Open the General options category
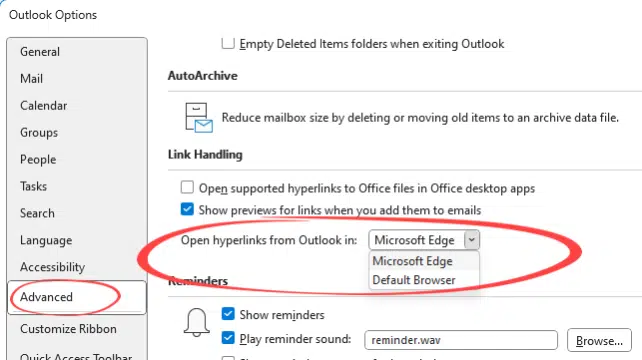This screenshot has height=360, width=642. click(40, 52)
